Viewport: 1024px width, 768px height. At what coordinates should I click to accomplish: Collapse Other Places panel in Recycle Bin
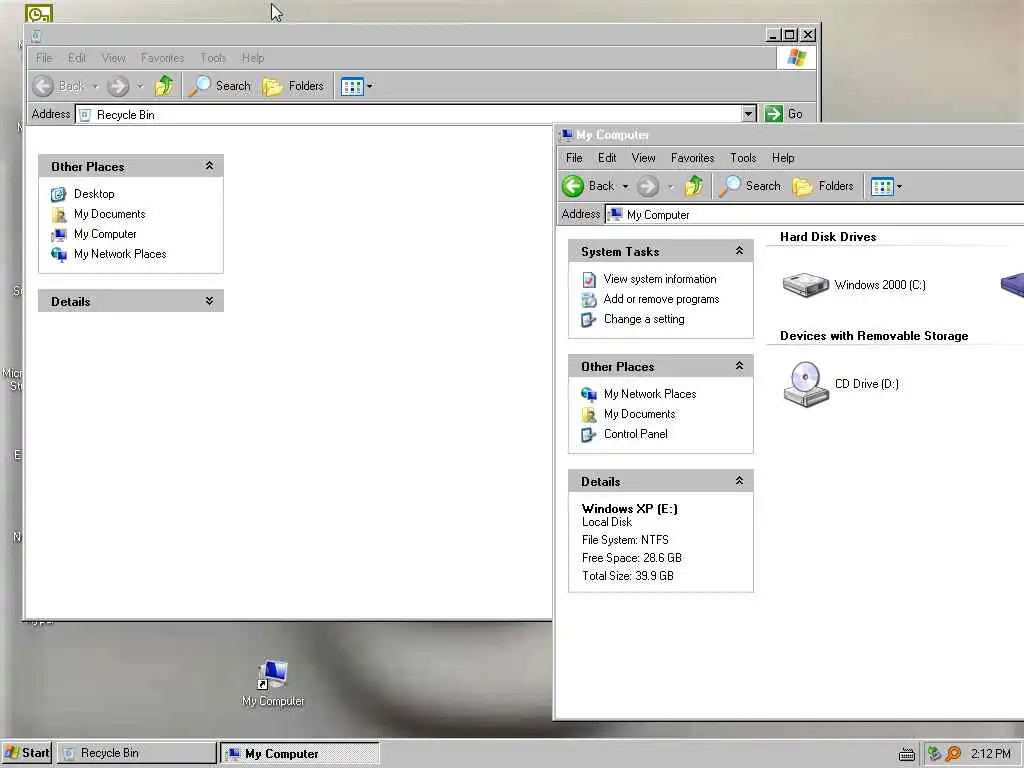209,166
